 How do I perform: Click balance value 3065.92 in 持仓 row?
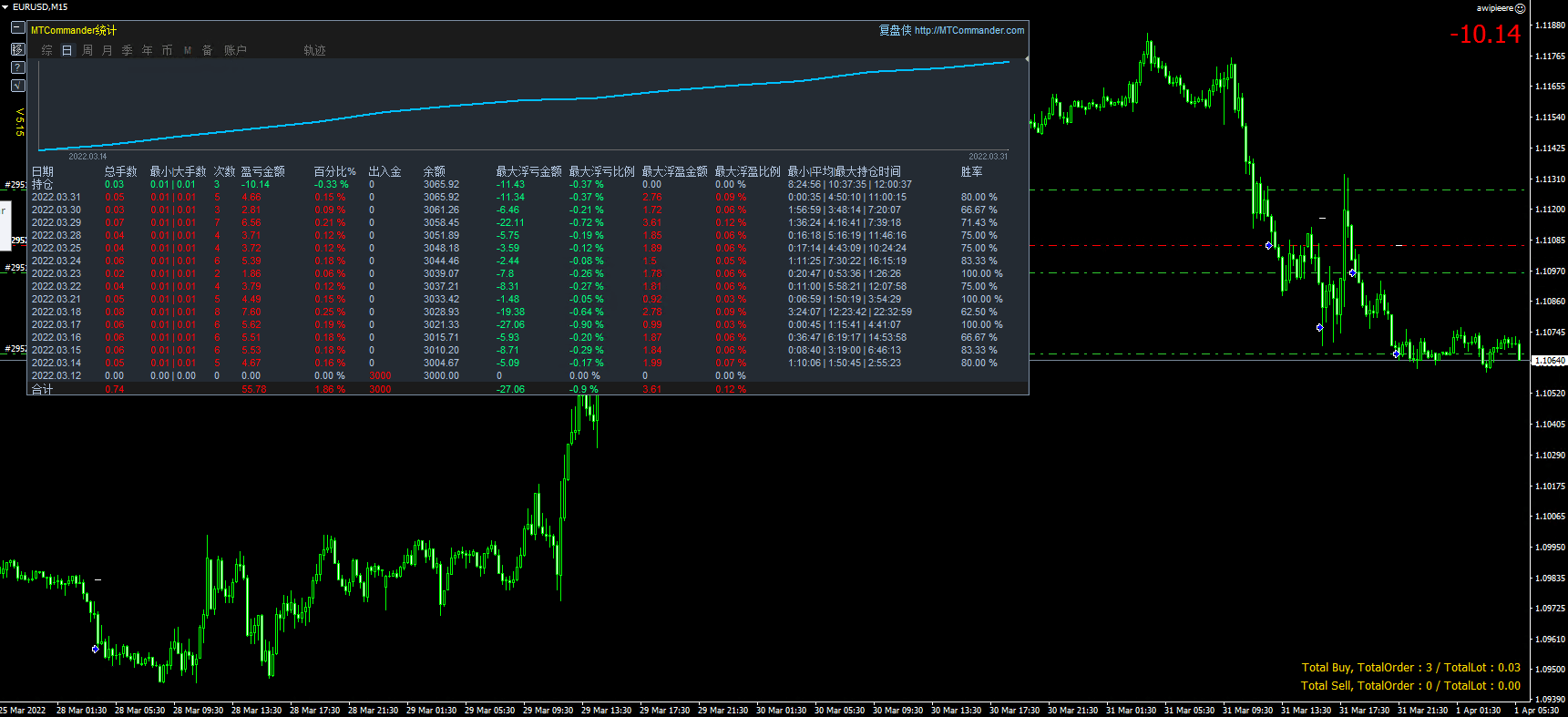point(441,184)
